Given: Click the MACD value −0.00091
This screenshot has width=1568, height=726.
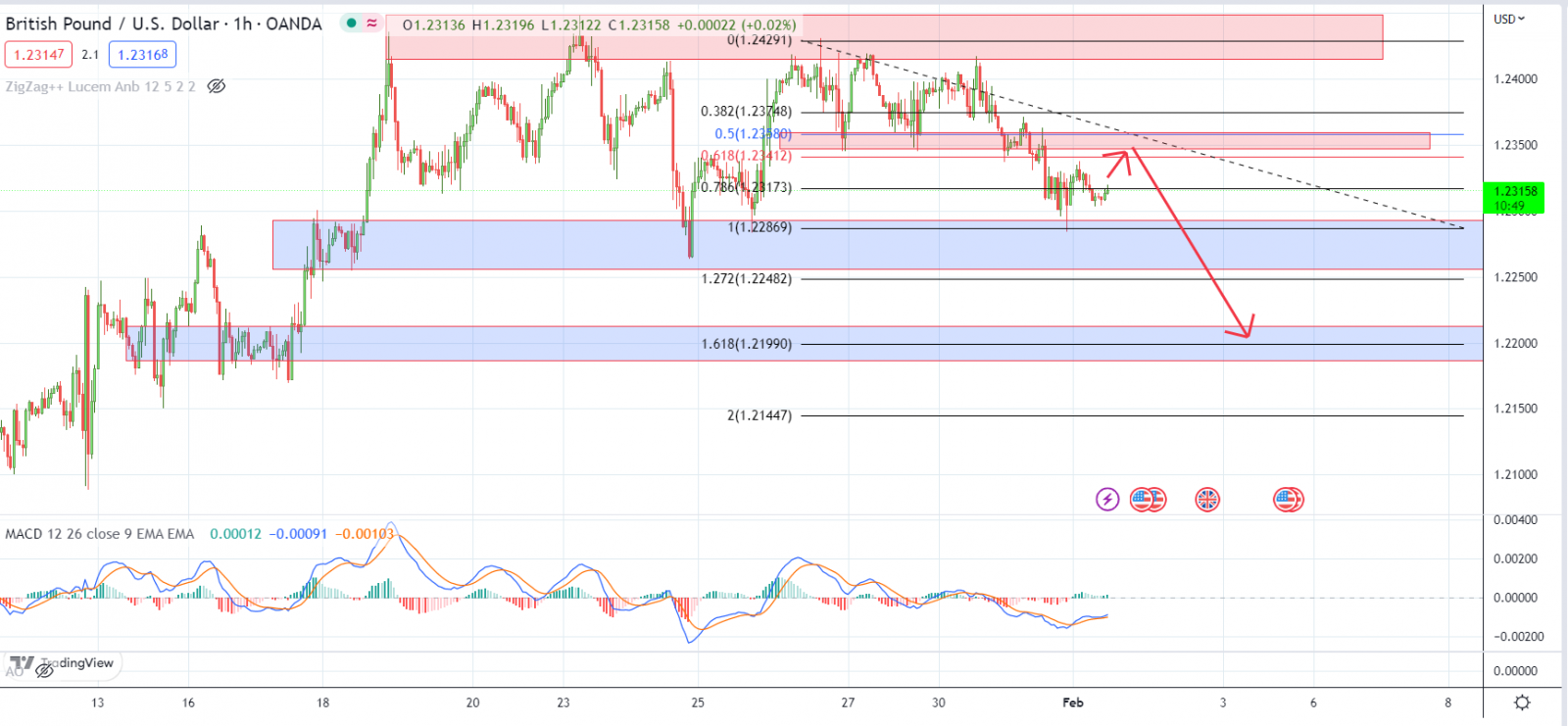Looking at the screenshot, I should click(298, 534).
